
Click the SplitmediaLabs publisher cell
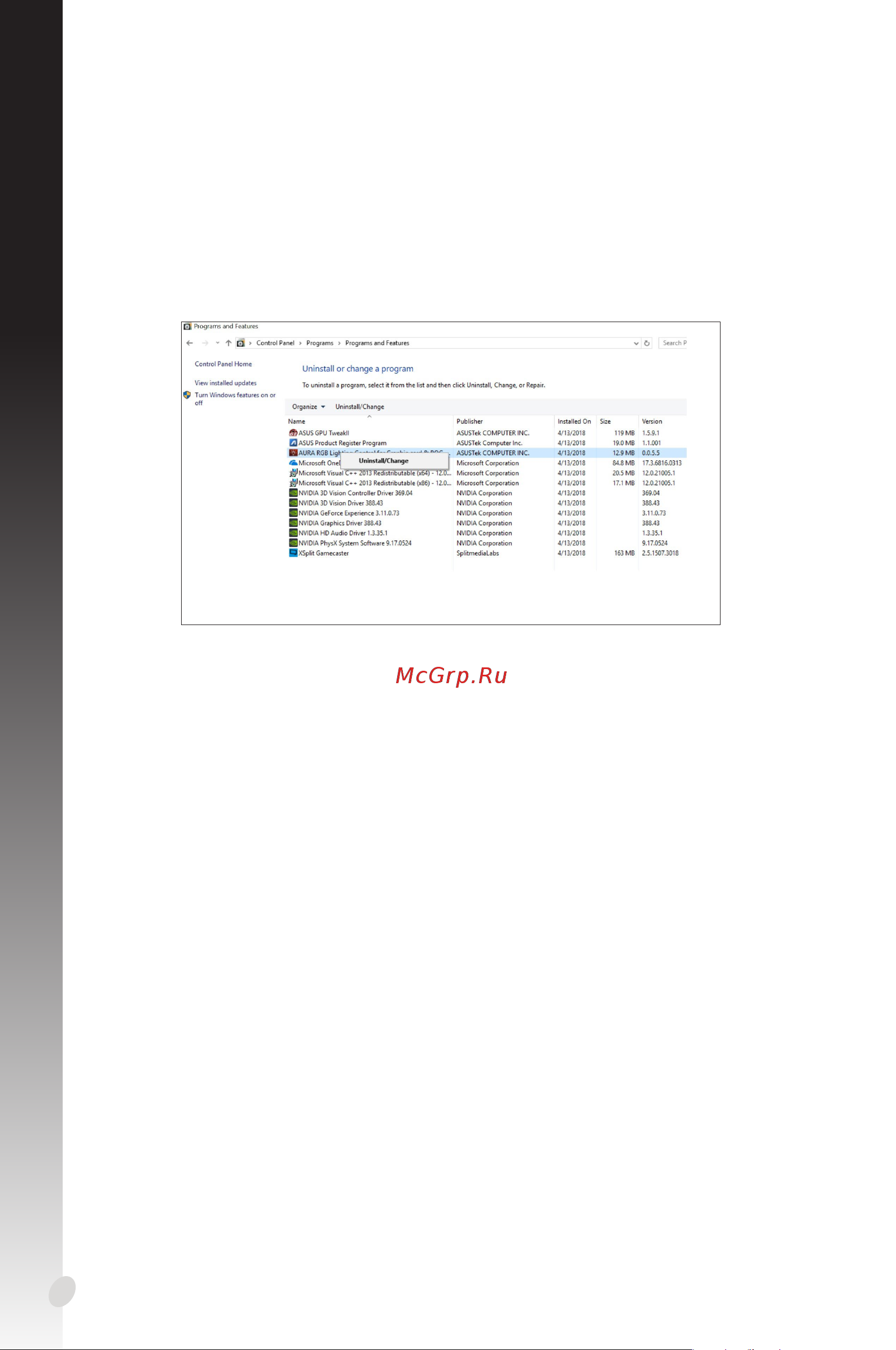tap(478, 553)
